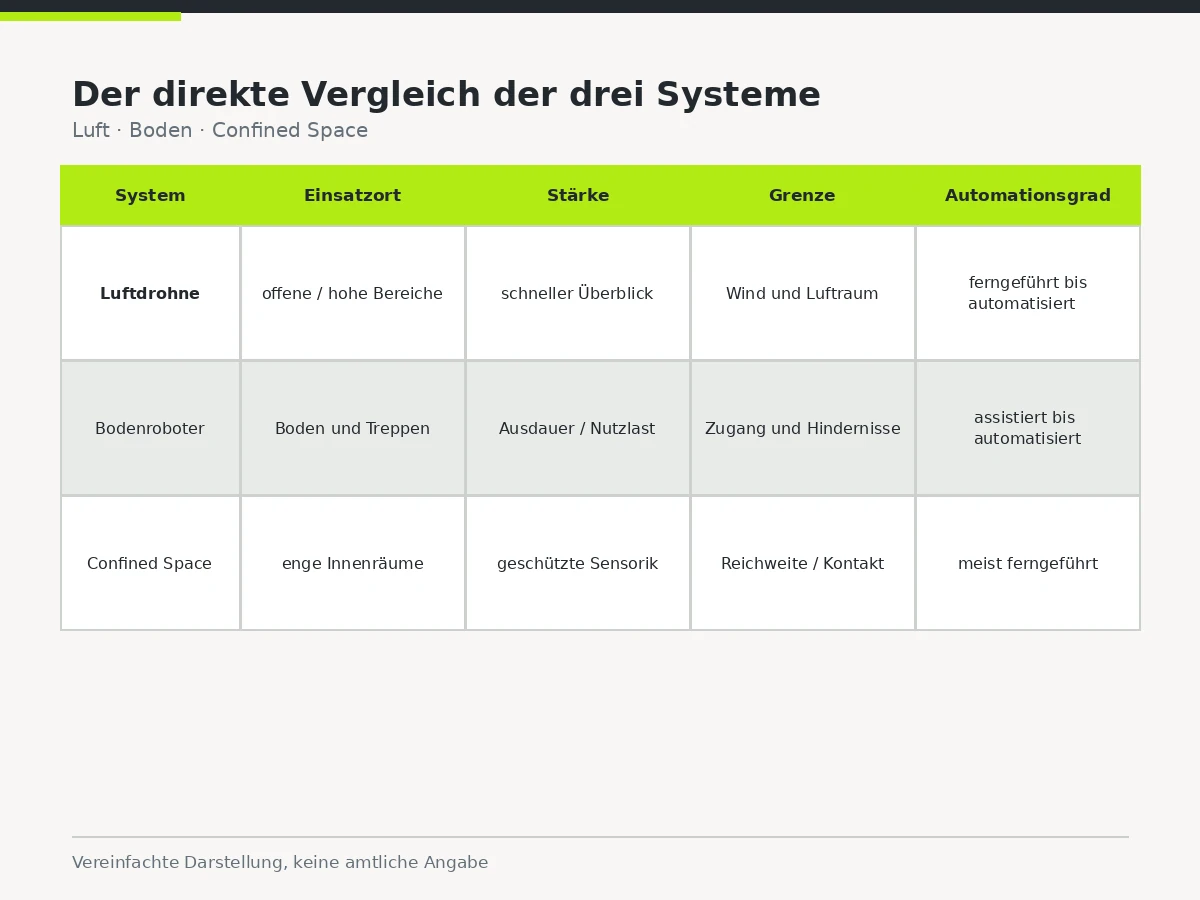Select the 'Confined Space' row label cell
Viewport: 1200px width, 900px height.
(x=150, y=563)
